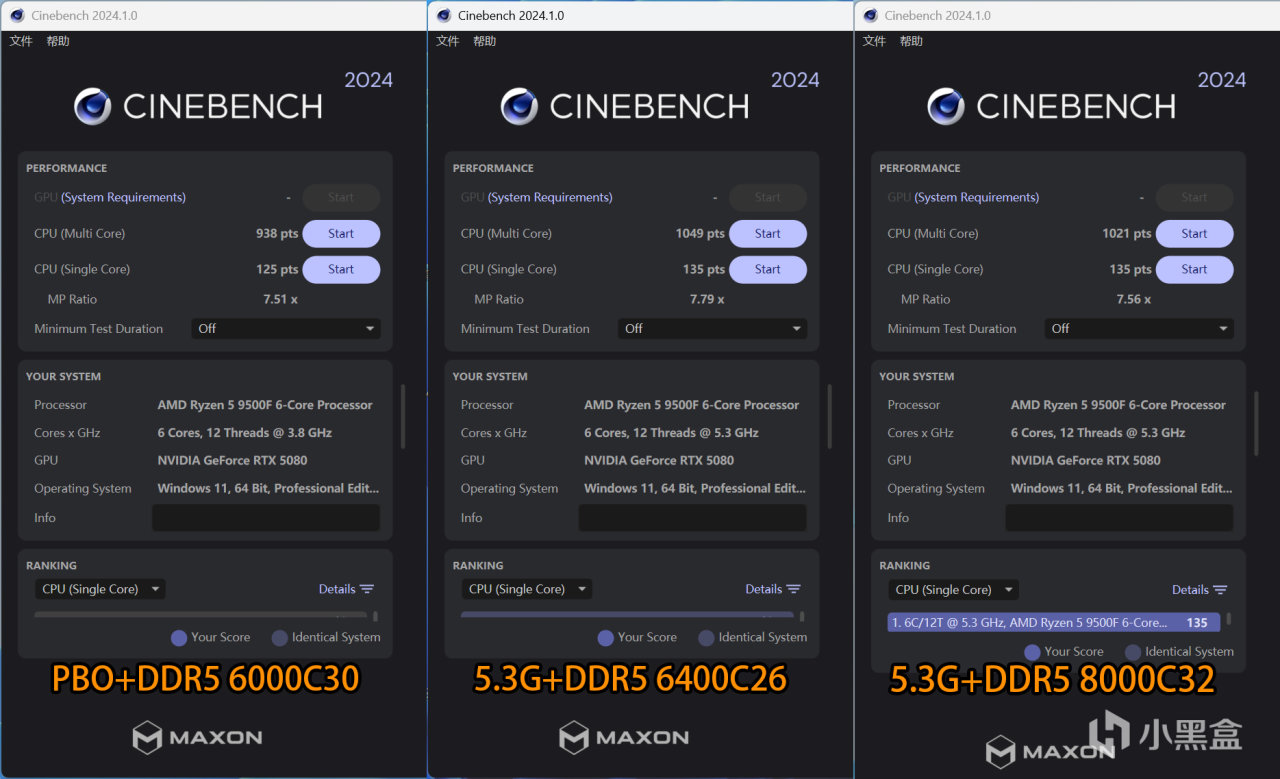1280x779 pixels.
Task: Click the Info text field in the left window
Action: pyautogui.click(x=266, y=518)
